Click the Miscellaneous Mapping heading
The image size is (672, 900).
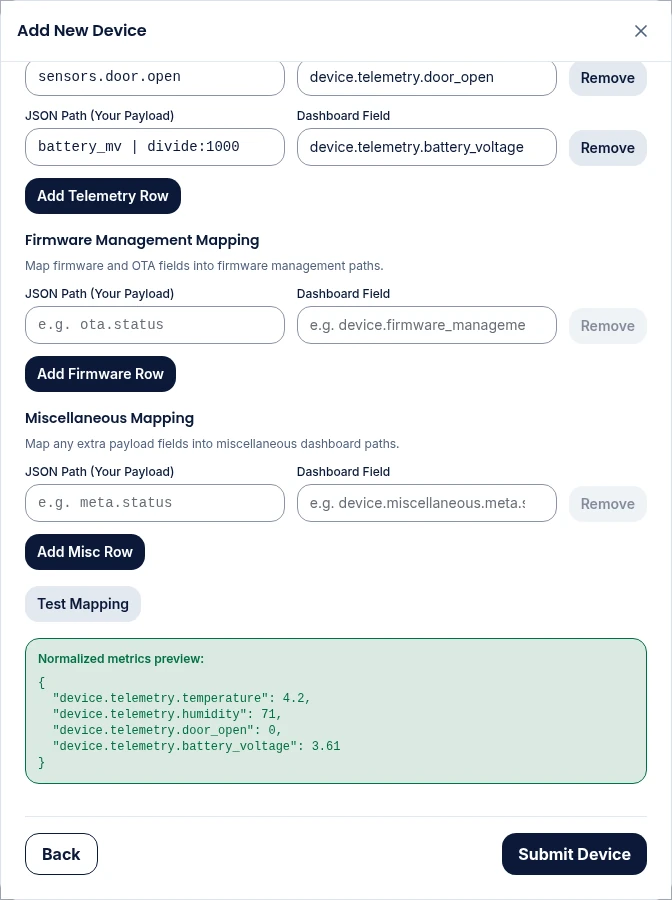pos(110,418)
